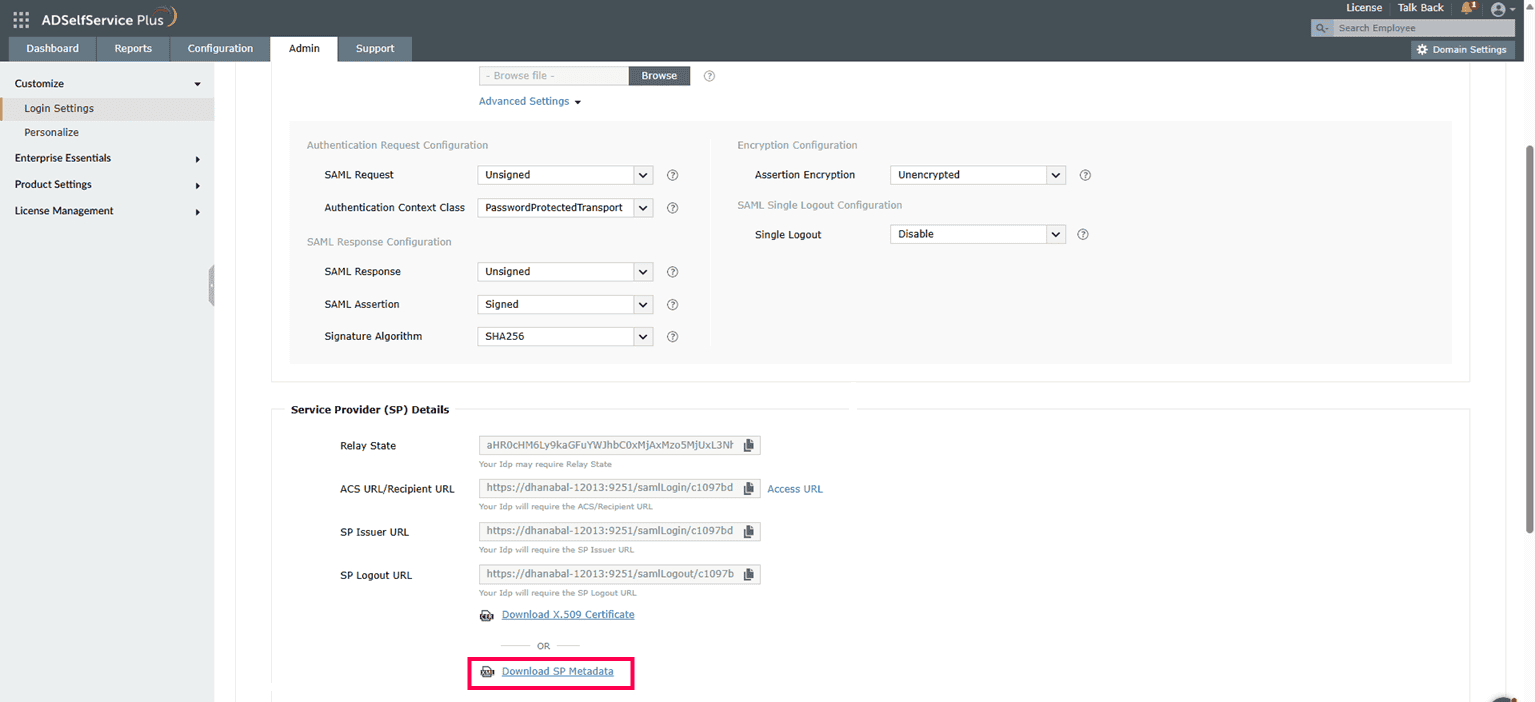Open the apps grid icon beside ADSelfService Plus
The image size is (1535, 702).
21,19
